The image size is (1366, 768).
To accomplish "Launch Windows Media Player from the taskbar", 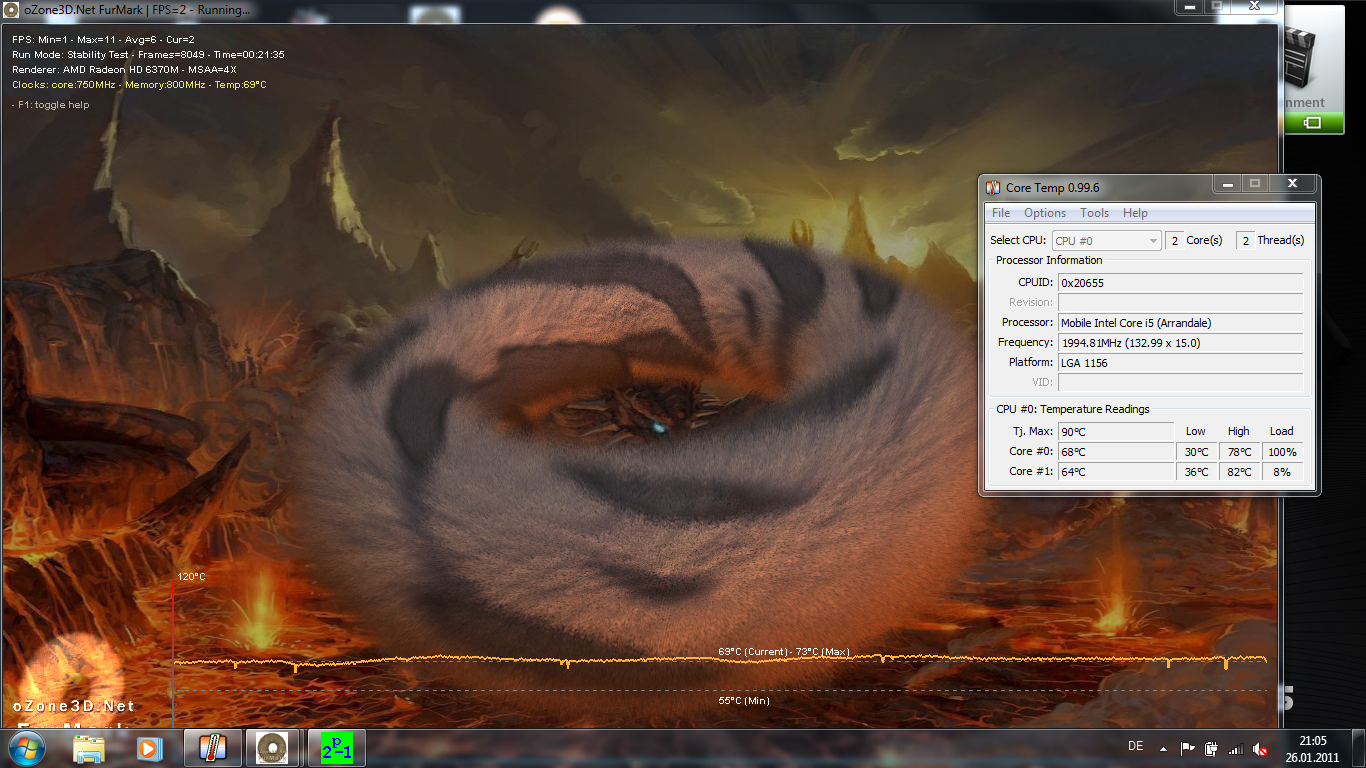I will click(x=147, y=748).
